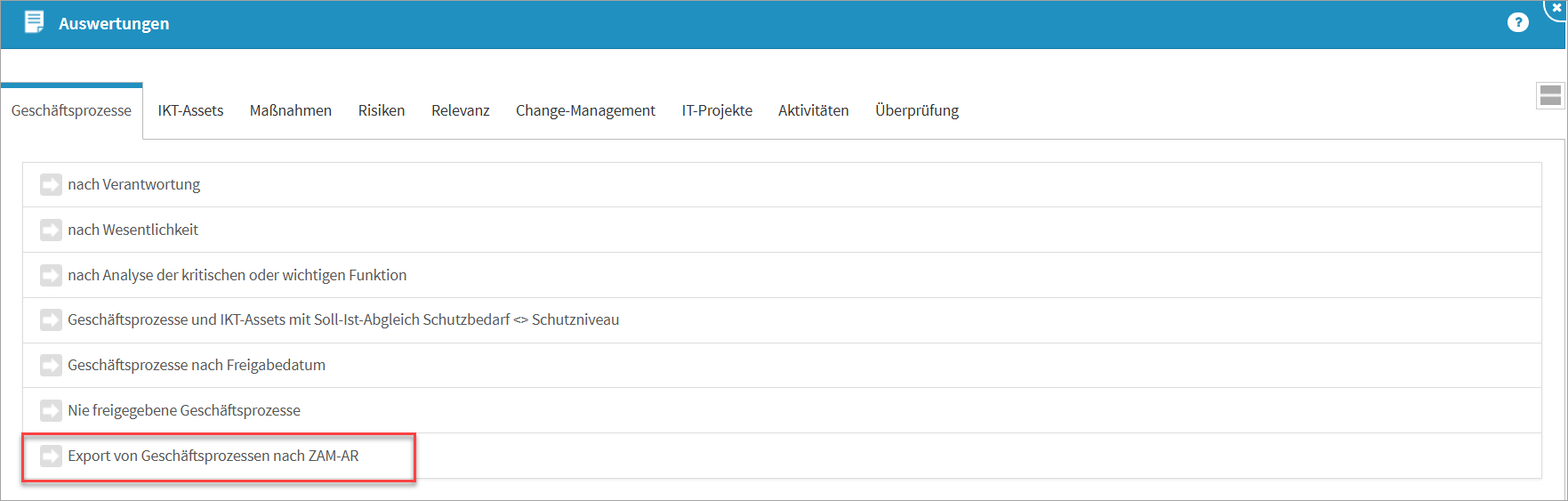Click arrow icon beside Export nach ZAM-AR
Image resolution: width=1568 pixels, height=501 pixels.
pos(51,457)
